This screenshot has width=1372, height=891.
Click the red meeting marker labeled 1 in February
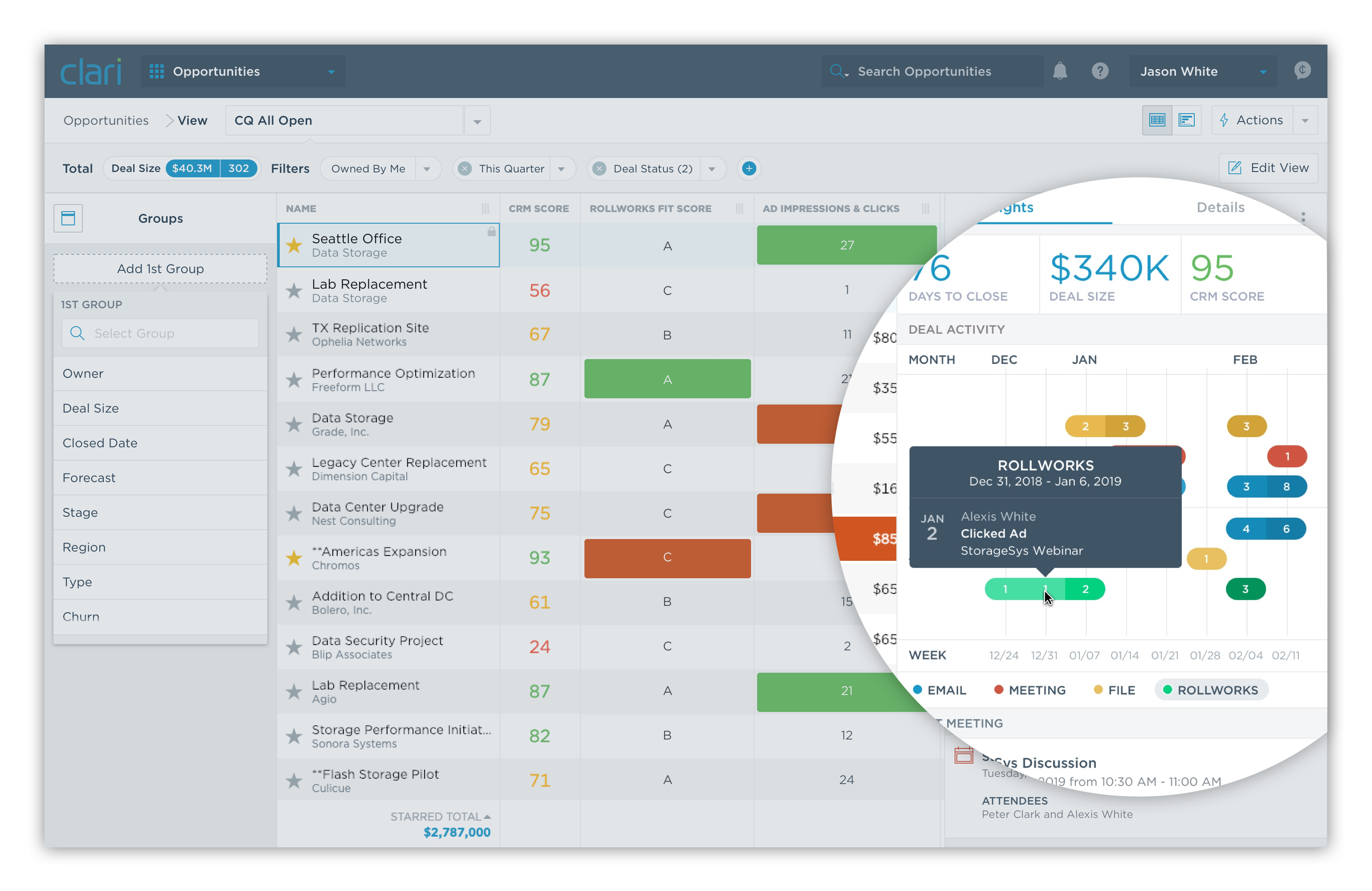(x=1286, y=456)
